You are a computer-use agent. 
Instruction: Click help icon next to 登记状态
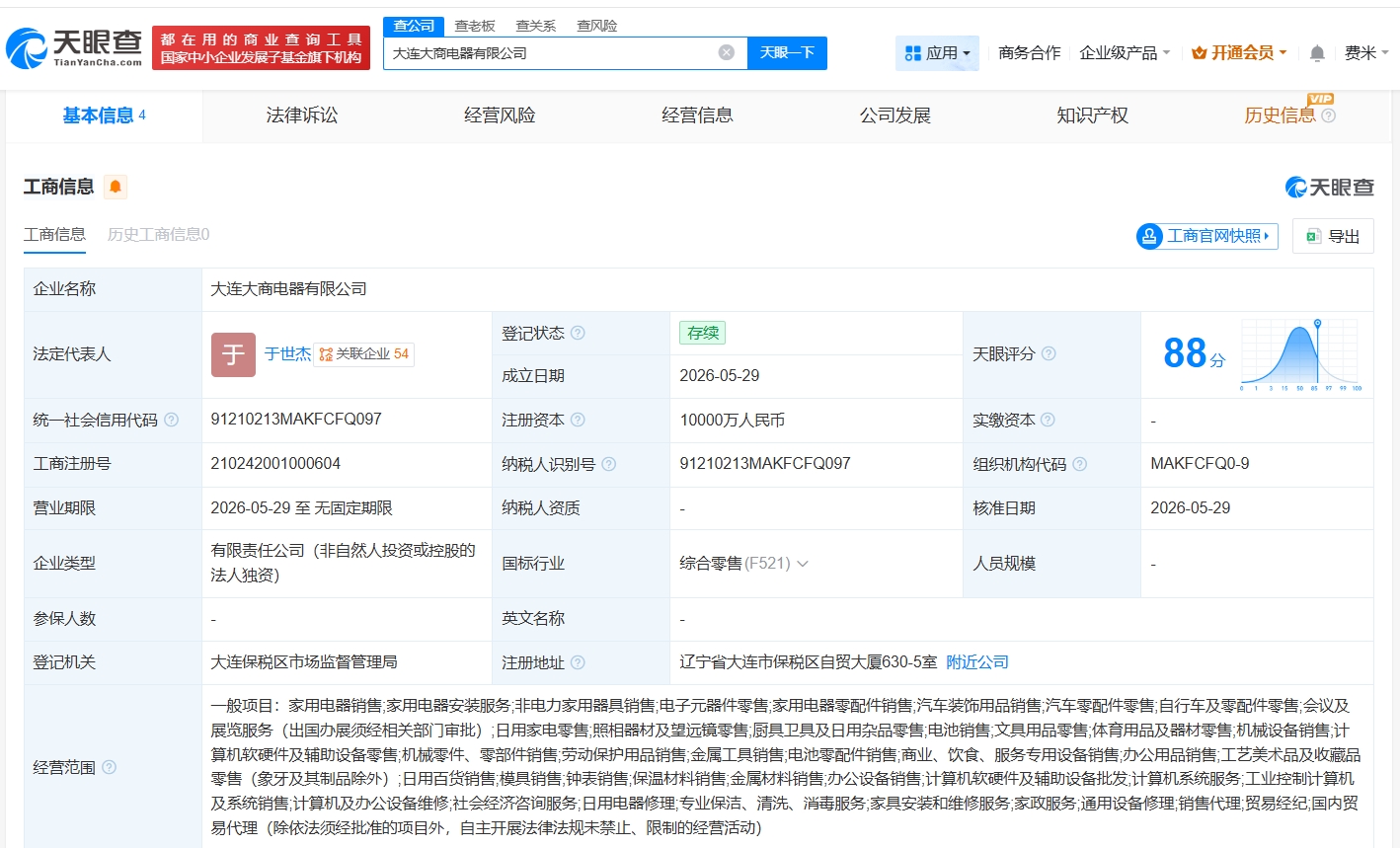click(578, 333)
